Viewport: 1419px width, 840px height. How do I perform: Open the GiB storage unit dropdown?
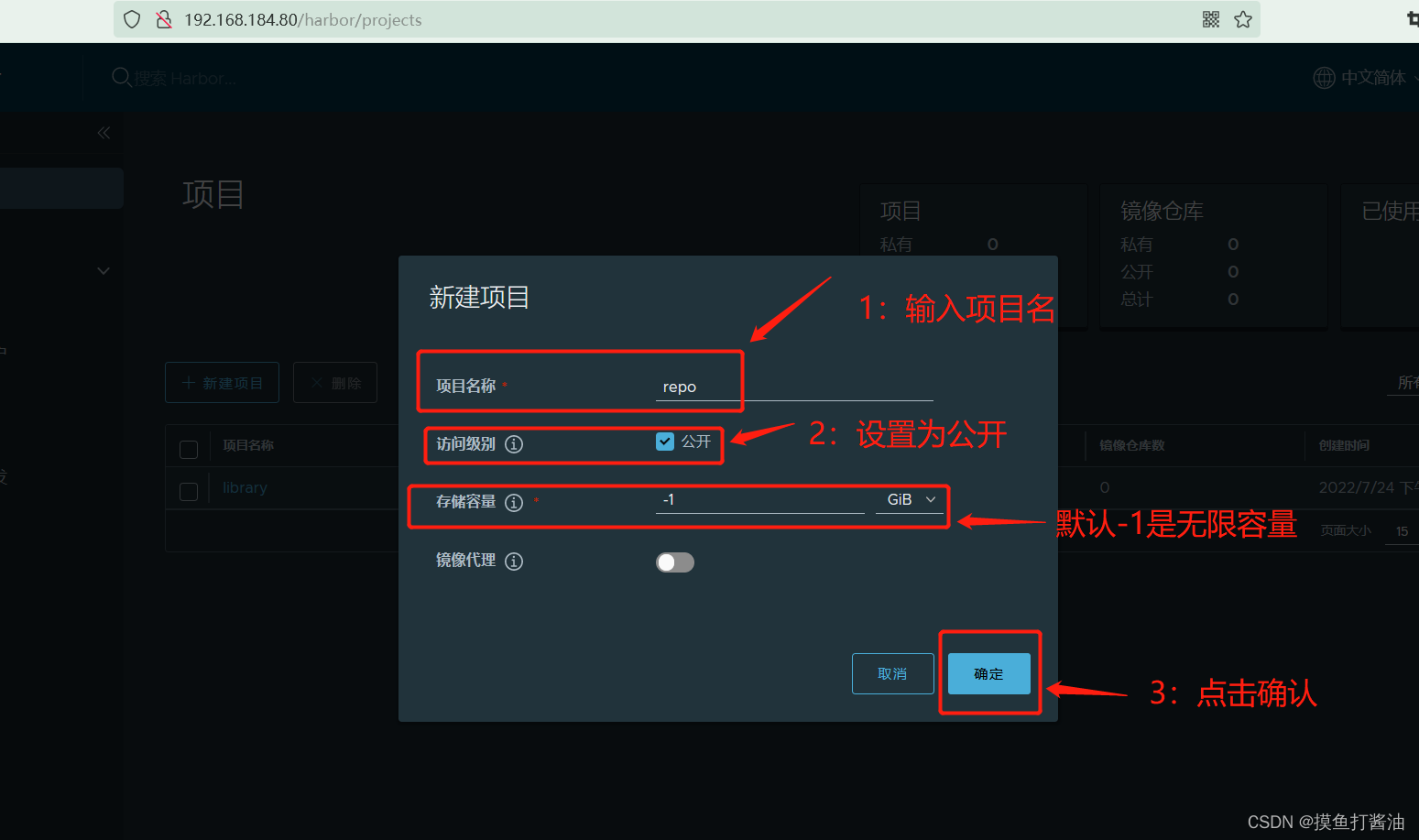[x=910, y=499]
